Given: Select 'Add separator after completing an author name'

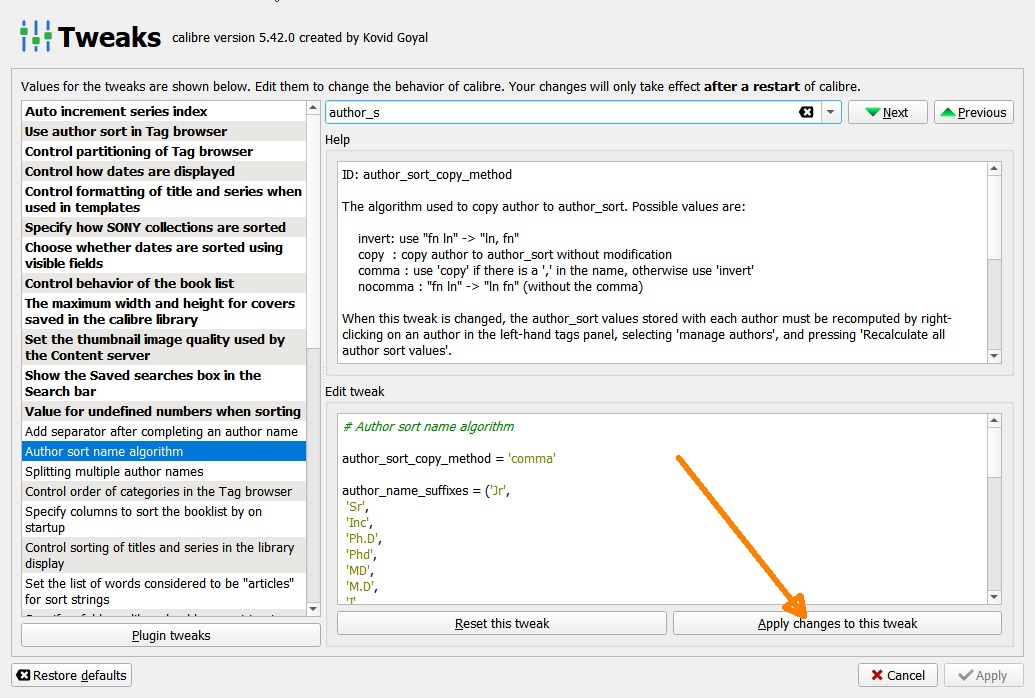Looking at the screenshot, I should 164,431.
